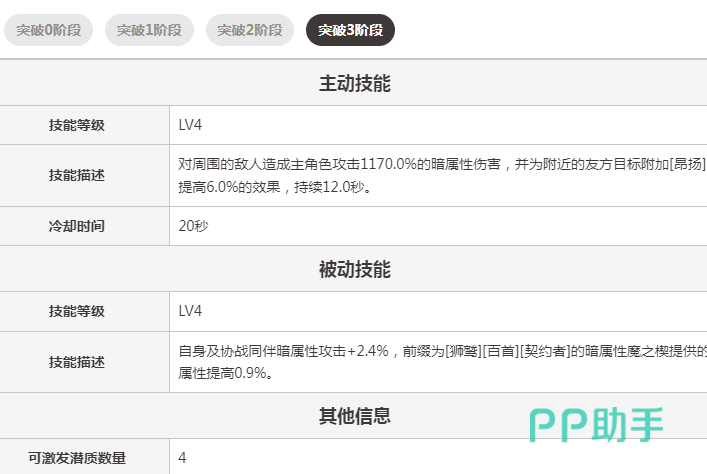Click 技能描述 label in the 被动技能 section

[77, 362]
